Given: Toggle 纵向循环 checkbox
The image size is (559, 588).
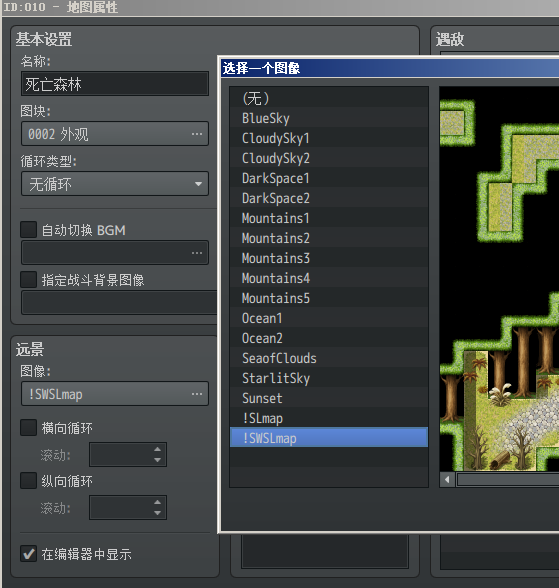Looking at the screenshot, I should [x=28, y=481].
